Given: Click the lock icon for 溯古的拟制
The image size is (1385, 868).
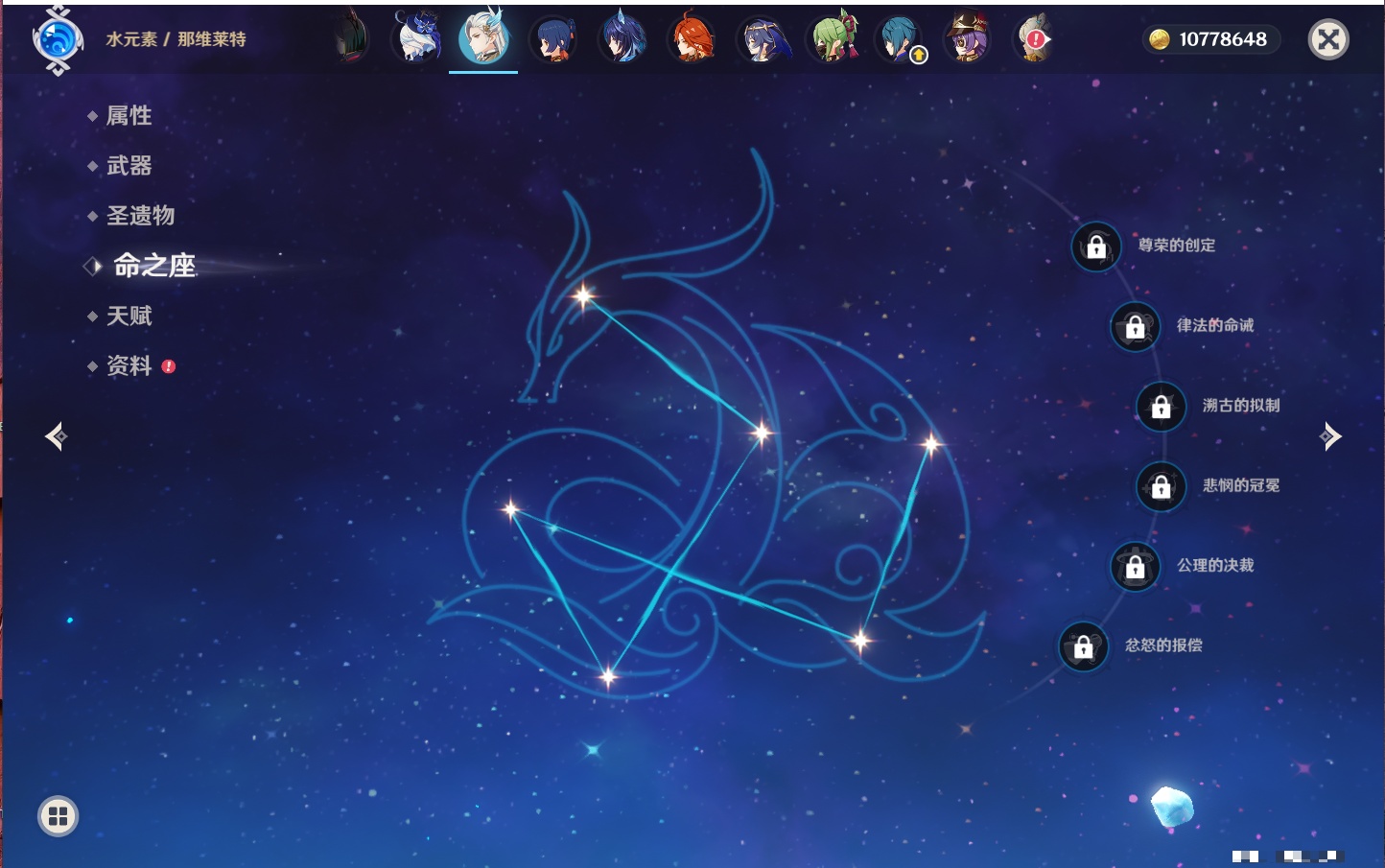Looking at the screenshot, I should (1161, 406).
